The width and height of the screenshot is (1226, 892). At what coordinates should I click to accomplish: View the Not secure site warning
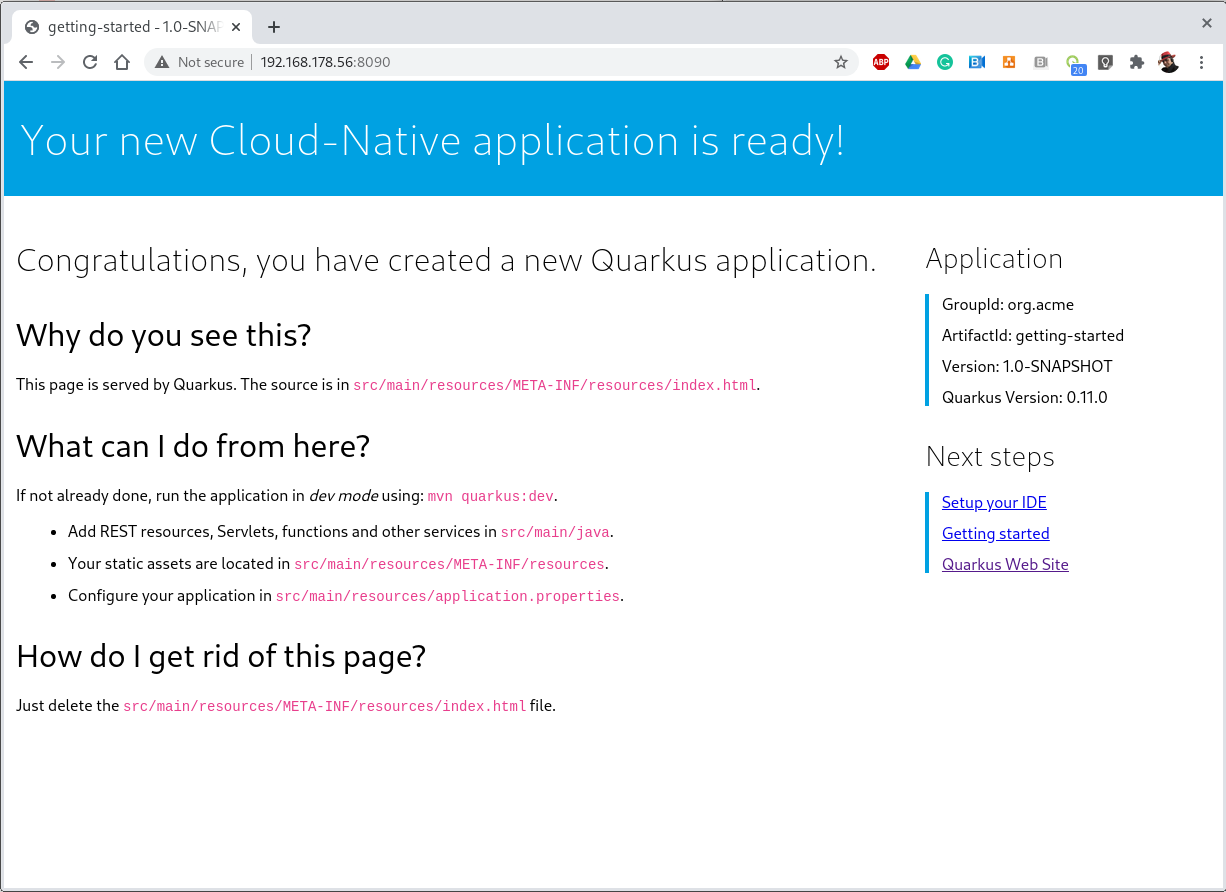[x=199, y=62]
